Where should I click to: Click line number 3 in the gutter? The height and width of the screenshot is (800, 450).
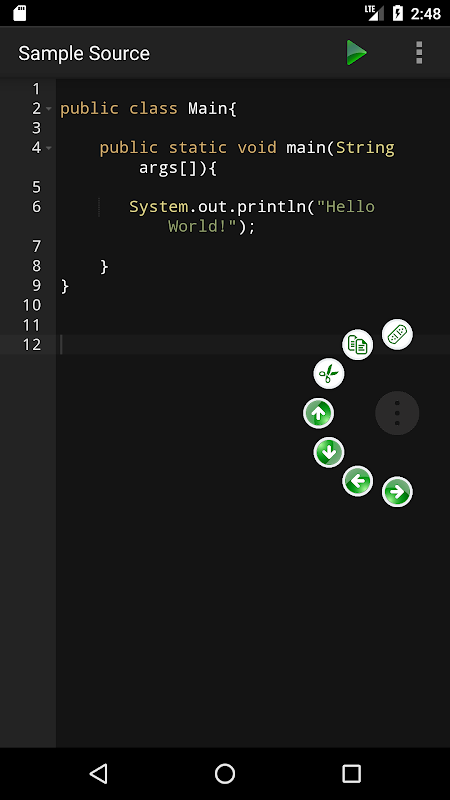point(36,128)
